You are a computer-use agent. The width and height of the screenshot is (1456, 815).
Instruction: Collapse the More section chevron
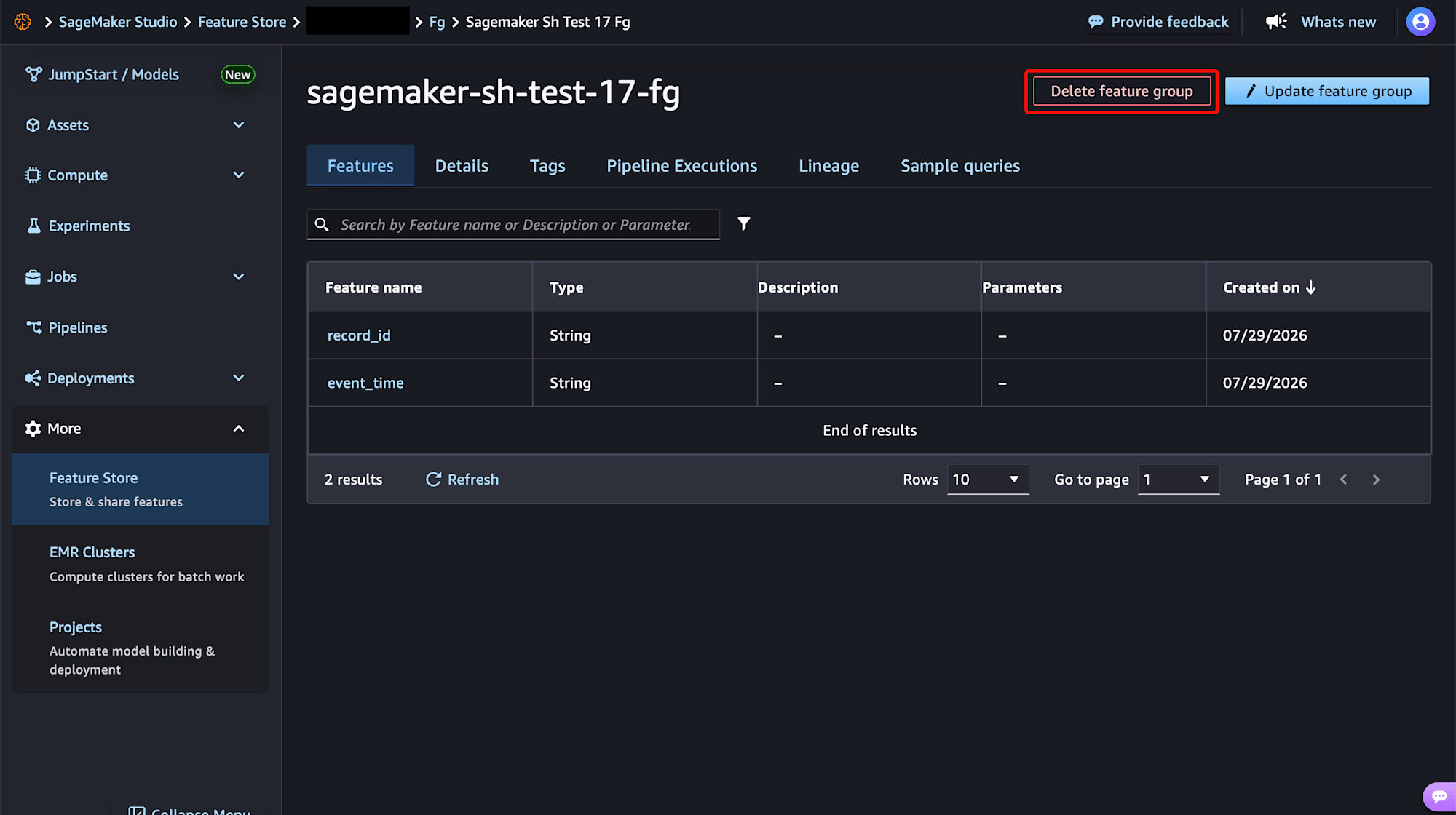pyautogui.click(x=238, y=429)
